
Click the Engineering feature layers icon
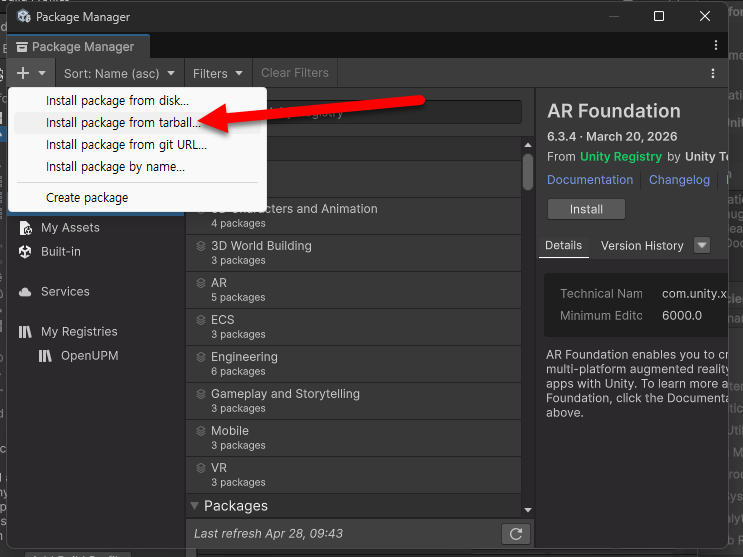click(201, 357)
